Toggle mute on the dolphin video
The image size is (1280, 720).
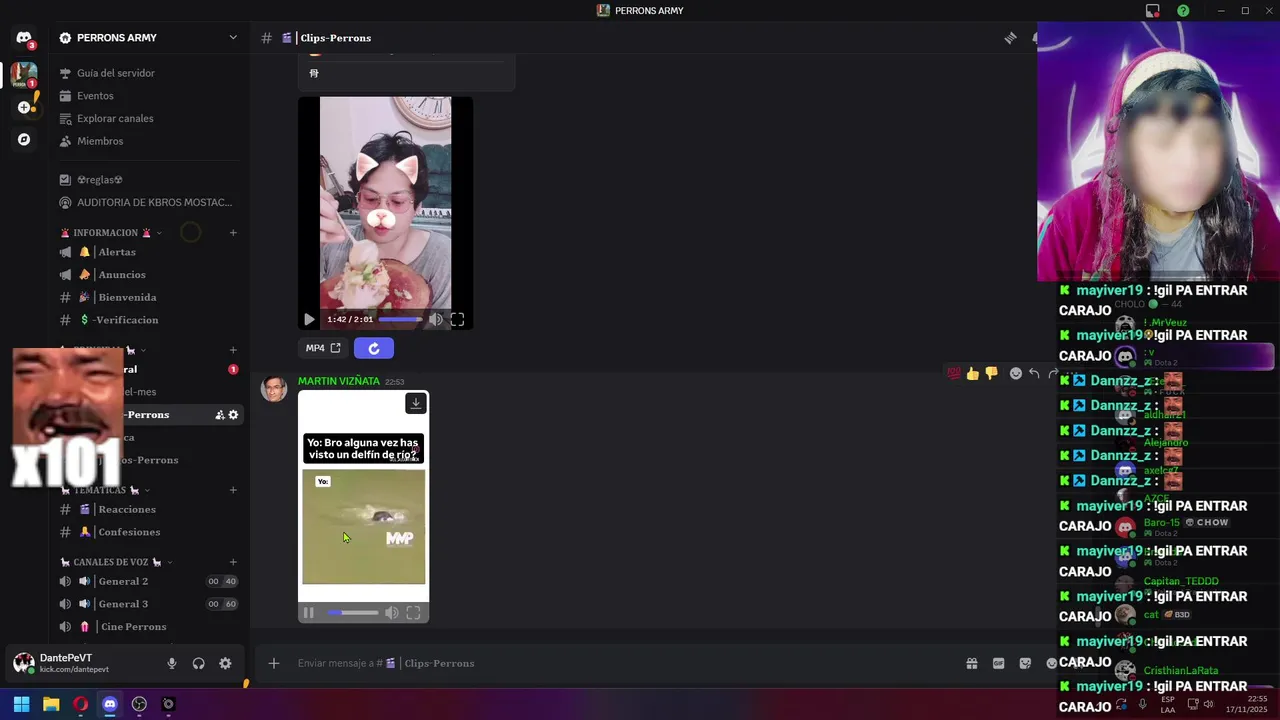392,613
